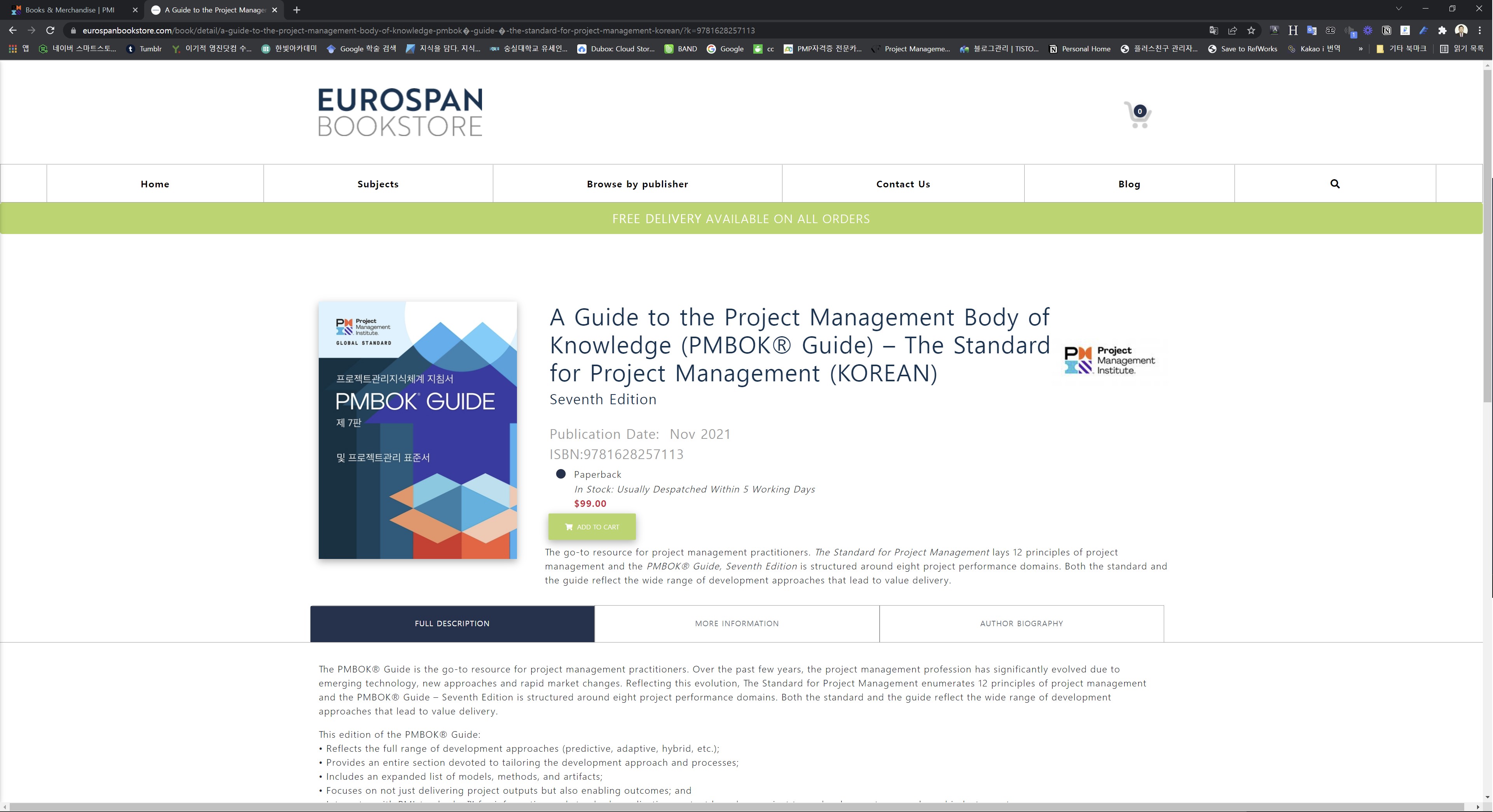Screen dimensions: 1493x812
Task: Open the tab search dropdown arrow
Action: pos(1399,9)
